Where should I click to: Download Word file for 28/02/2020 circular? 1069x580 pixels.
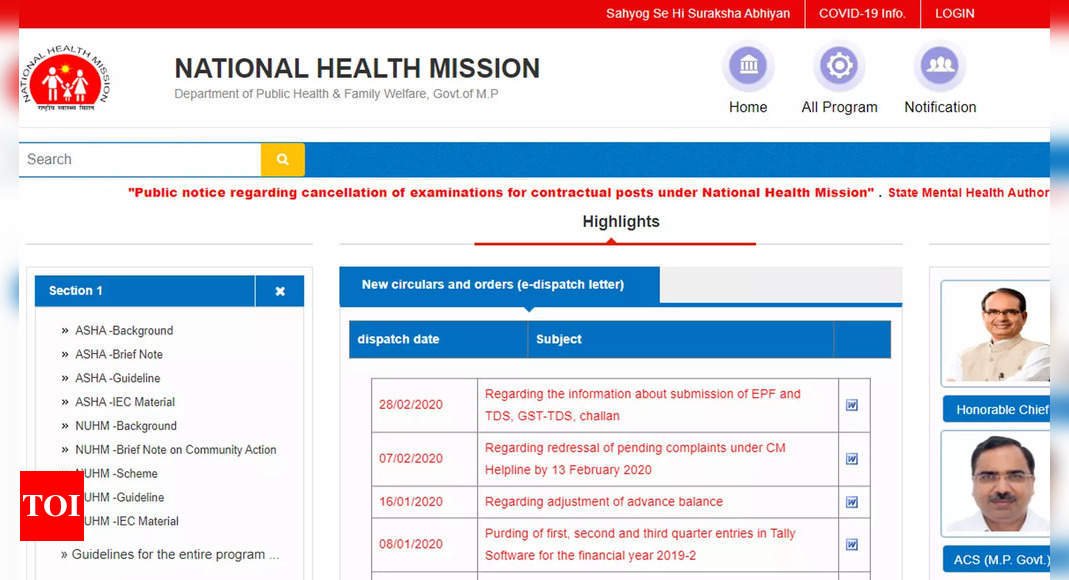click(x=852, y=405)
